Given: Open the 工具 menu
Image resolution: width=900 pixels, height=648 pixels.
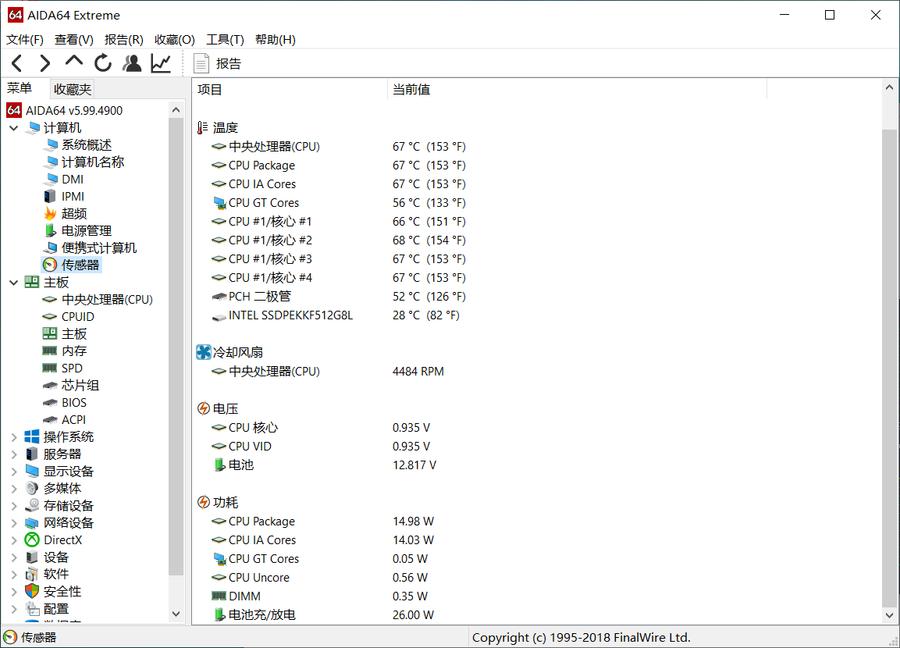Looking at the screenshot, I should [224, 40].
